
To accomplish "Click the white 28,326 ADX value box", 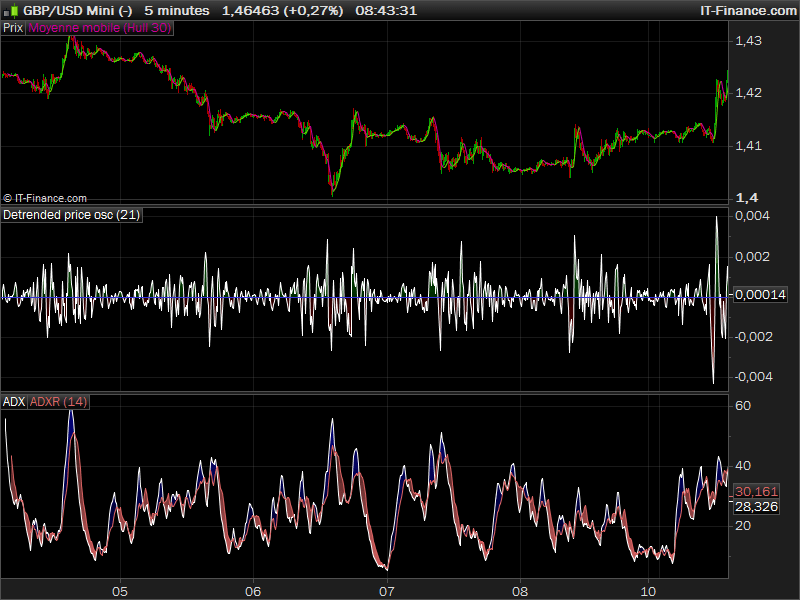I will [757, 507].
